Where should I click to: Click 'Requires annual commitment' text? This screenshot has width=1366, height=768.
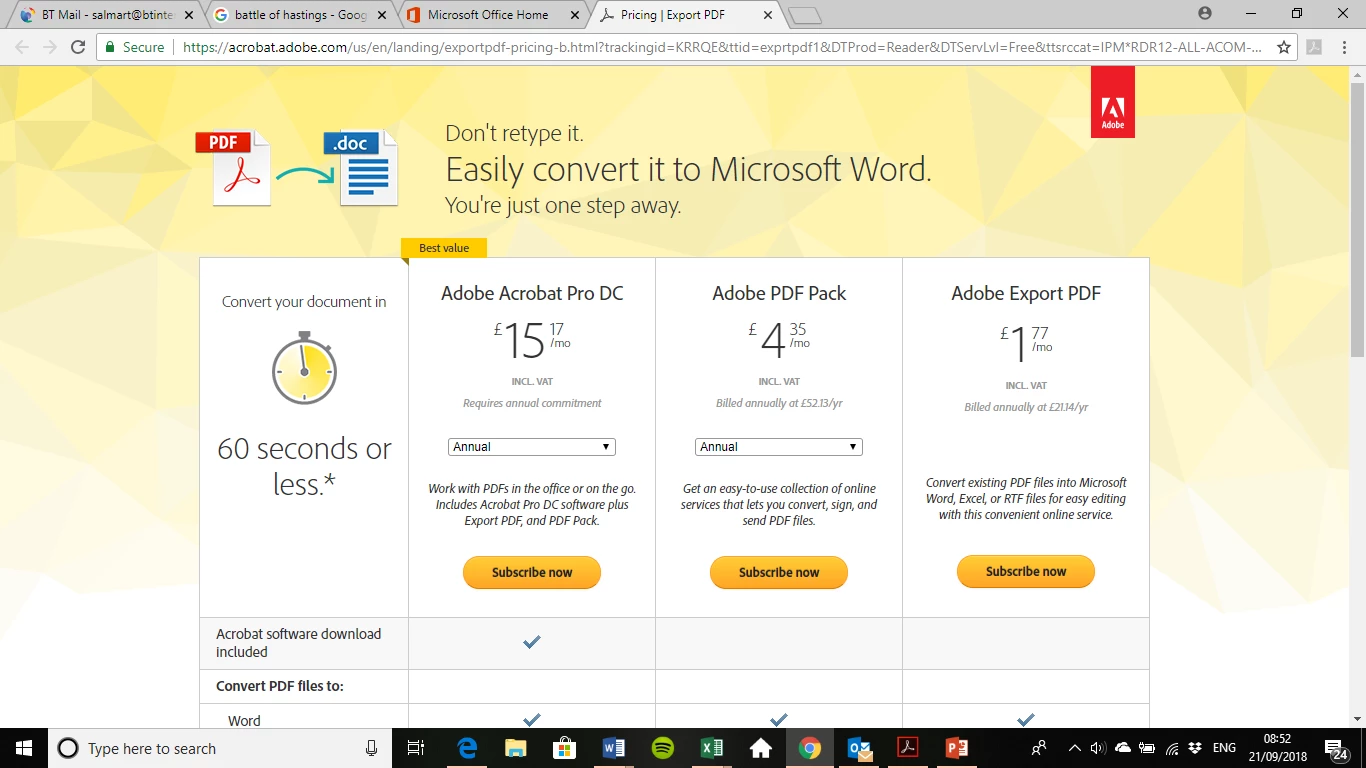[532, 404]
